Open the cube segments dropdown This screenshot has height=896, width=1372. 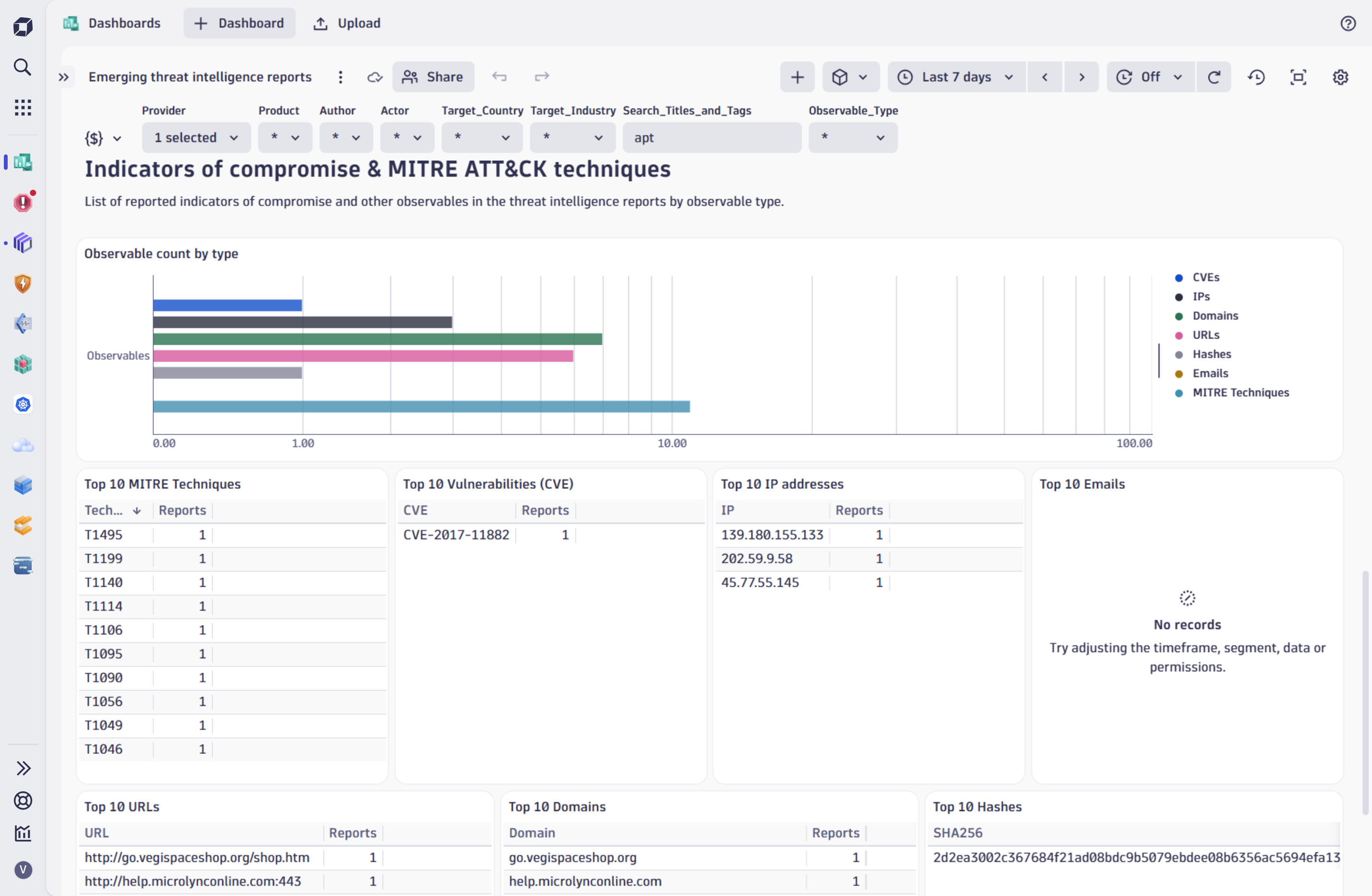[x=851, y=77]
